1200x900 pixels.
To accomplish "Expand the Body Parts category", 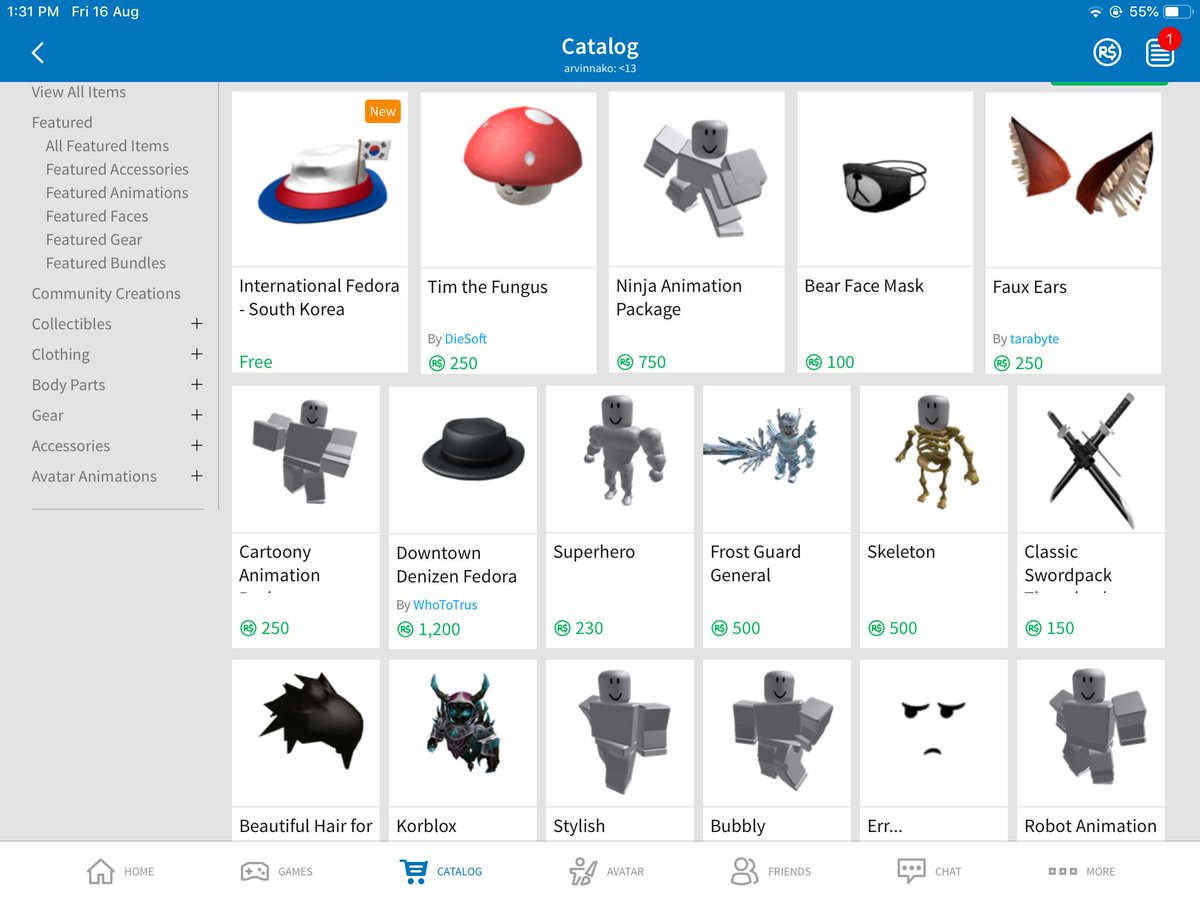I will pyautogui.click(x=197, y=385).
